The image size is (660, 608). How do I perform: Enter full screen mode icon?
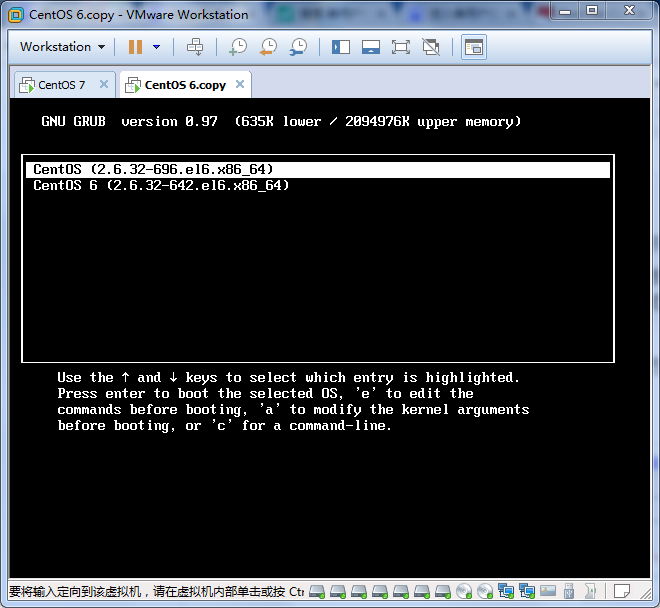point(401,47)
